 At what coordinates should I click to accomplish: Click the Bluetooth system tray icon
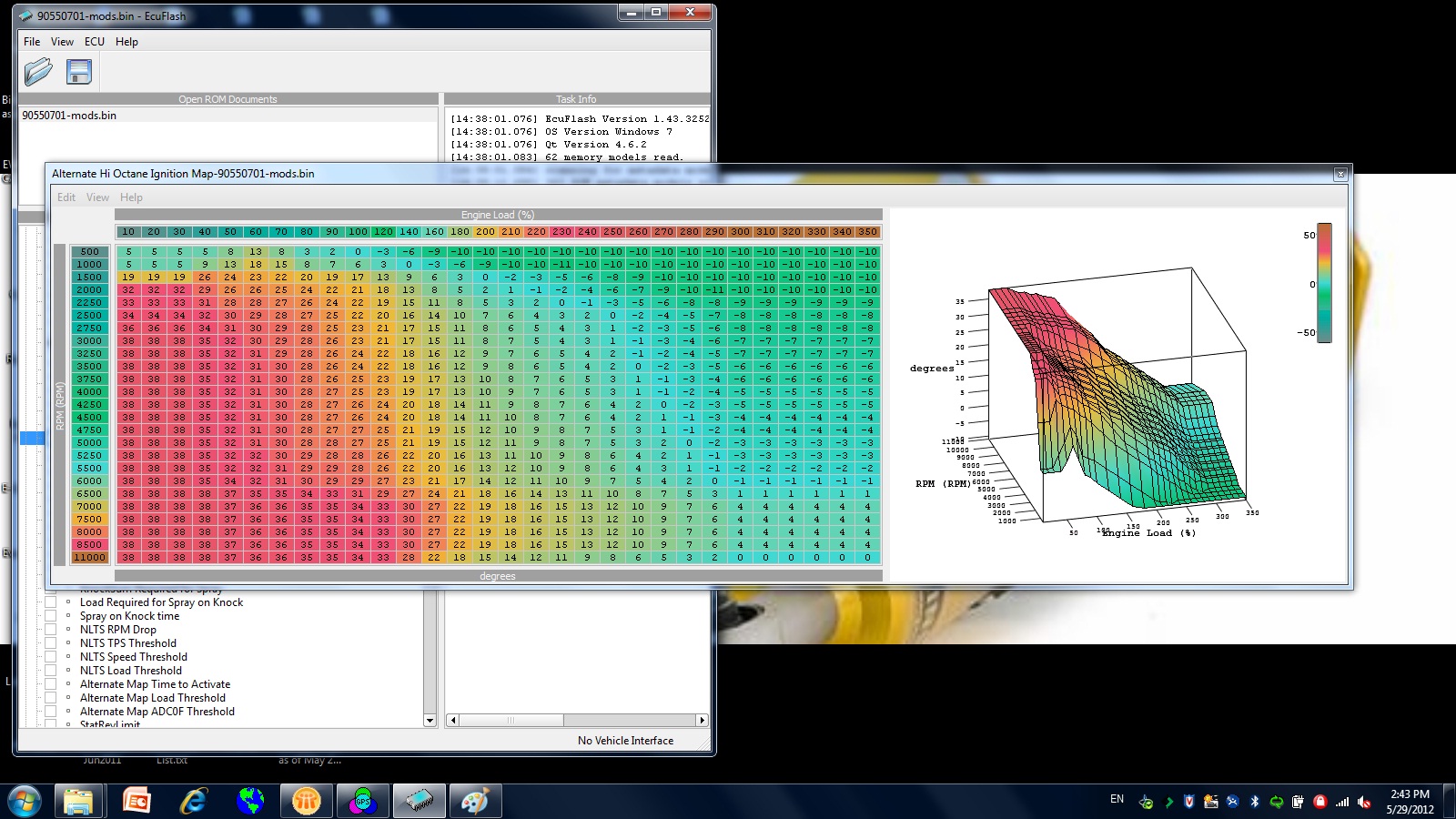pyautogui.click(x=1254, y=801)
